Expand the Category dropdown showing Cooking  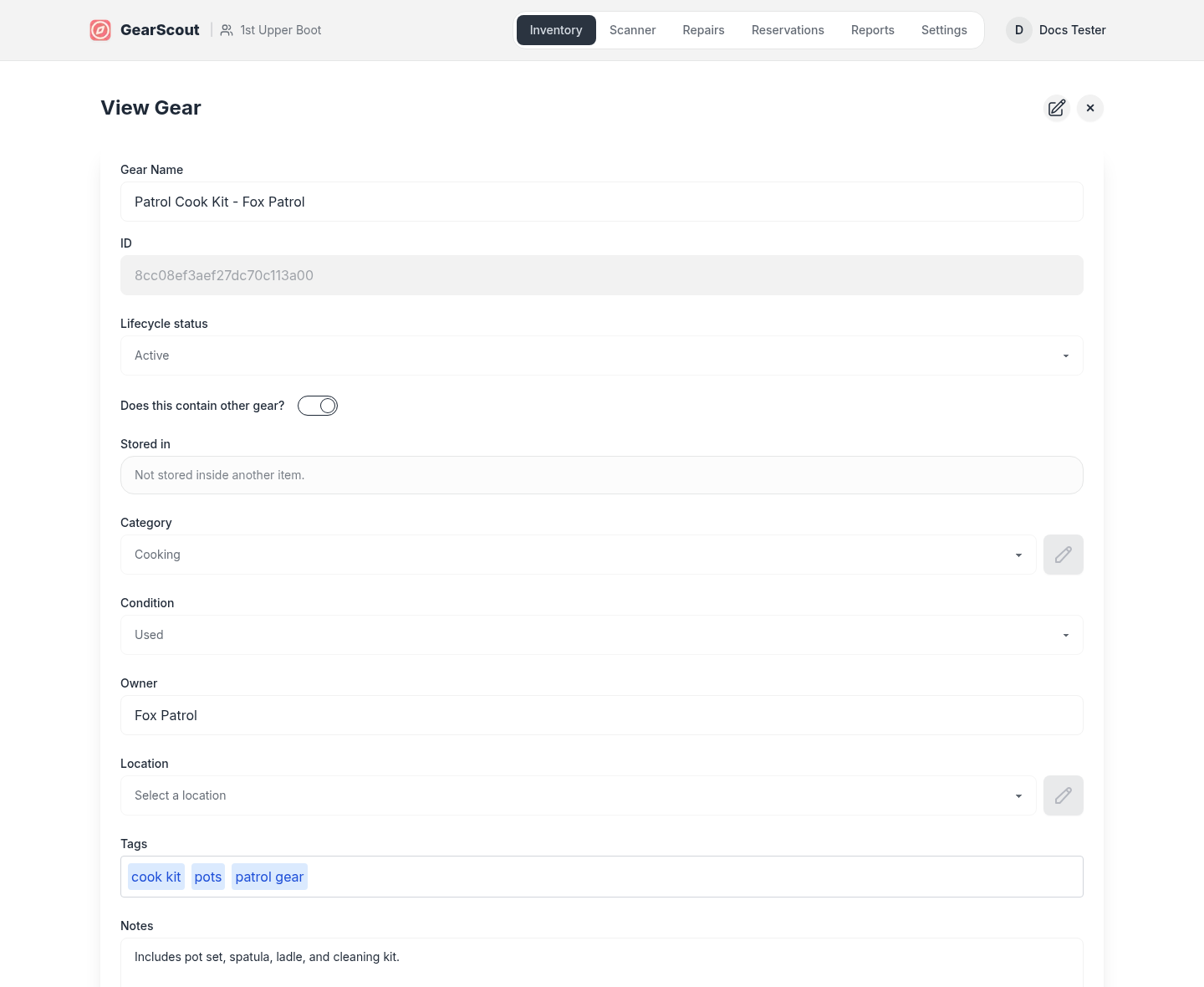[578, 555]
